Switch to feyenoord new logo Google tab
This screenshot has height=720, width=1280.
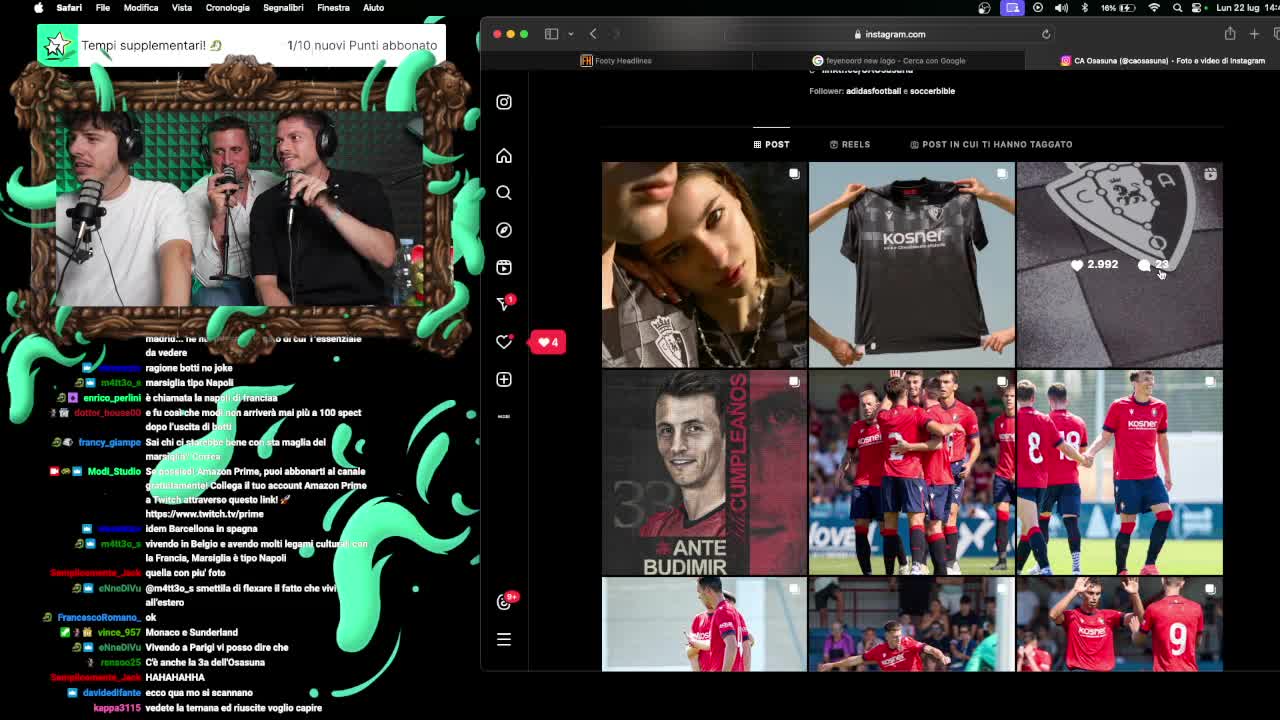coord(889,60)
